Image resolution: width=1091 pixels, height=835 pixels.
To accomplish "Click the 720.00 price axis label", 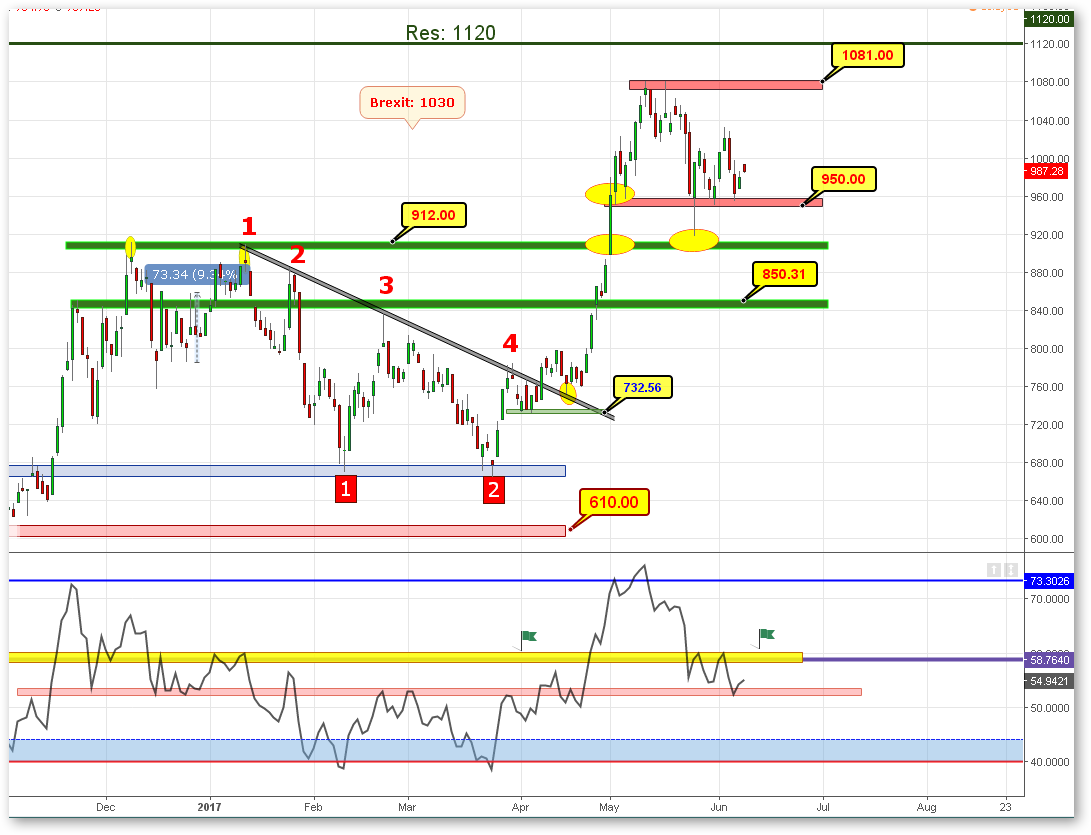I will click(x=1047, y=425).
